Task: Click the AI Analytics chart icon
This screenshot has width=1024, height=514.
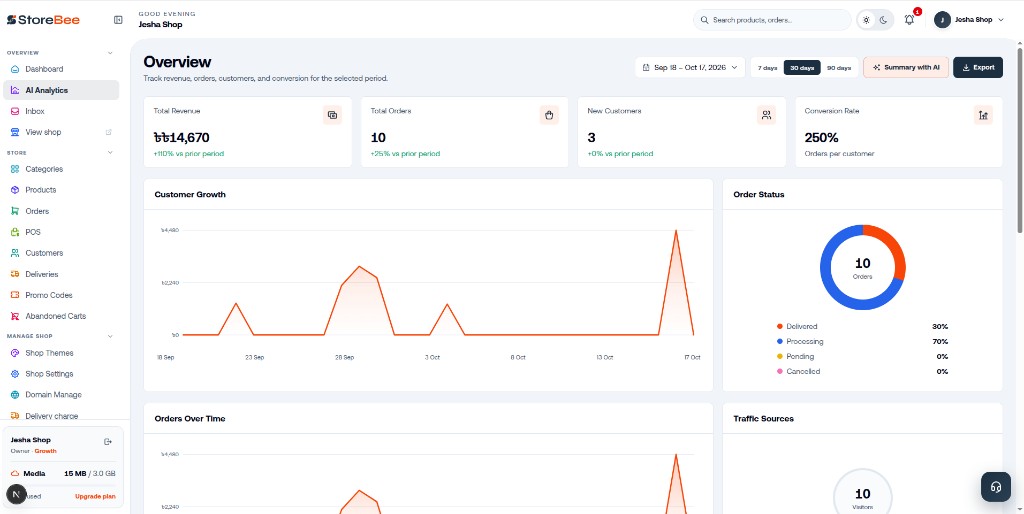Action: (x=15, y=90)
